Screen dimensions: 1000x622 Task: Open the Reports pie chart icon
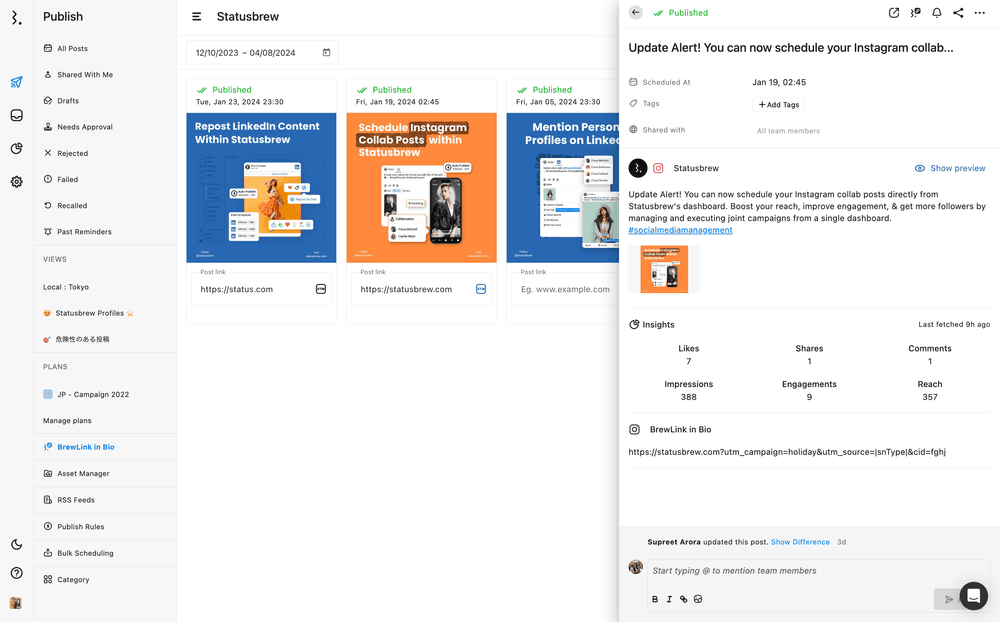tap(16, 148)
